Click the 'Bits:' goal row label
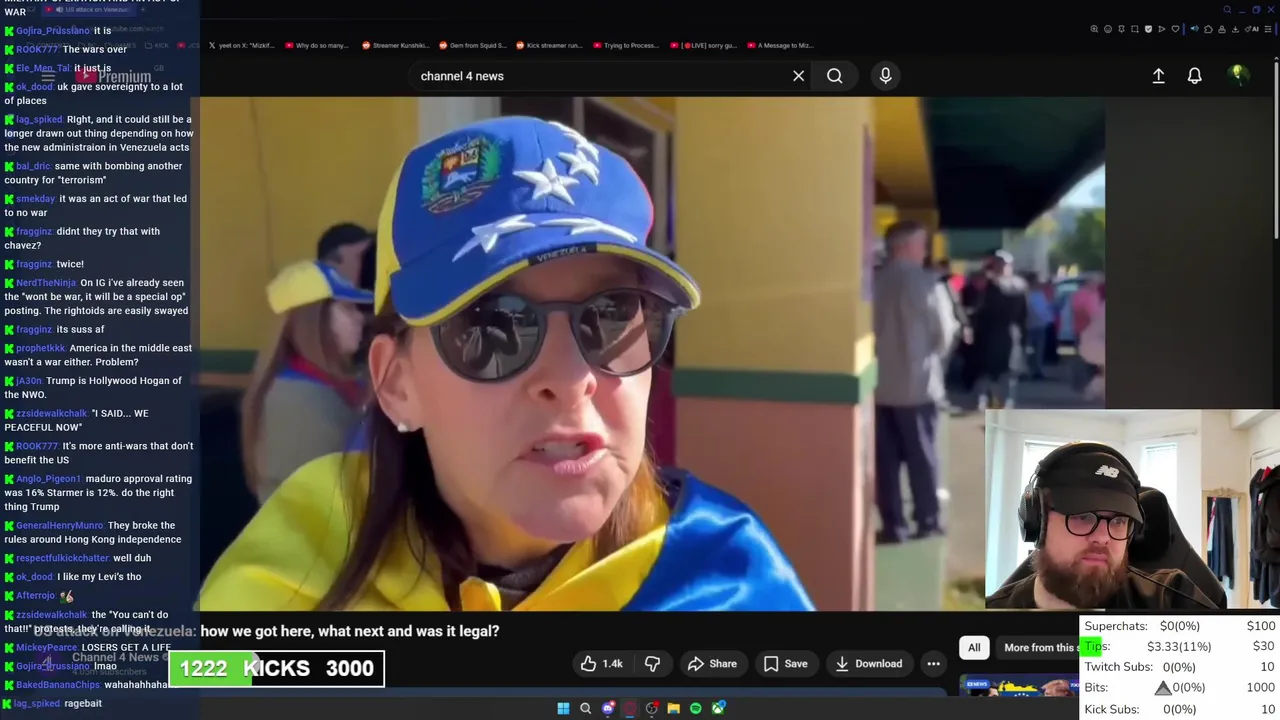Viewport: 1280px width, 720px height. [x=1096, y=688]
